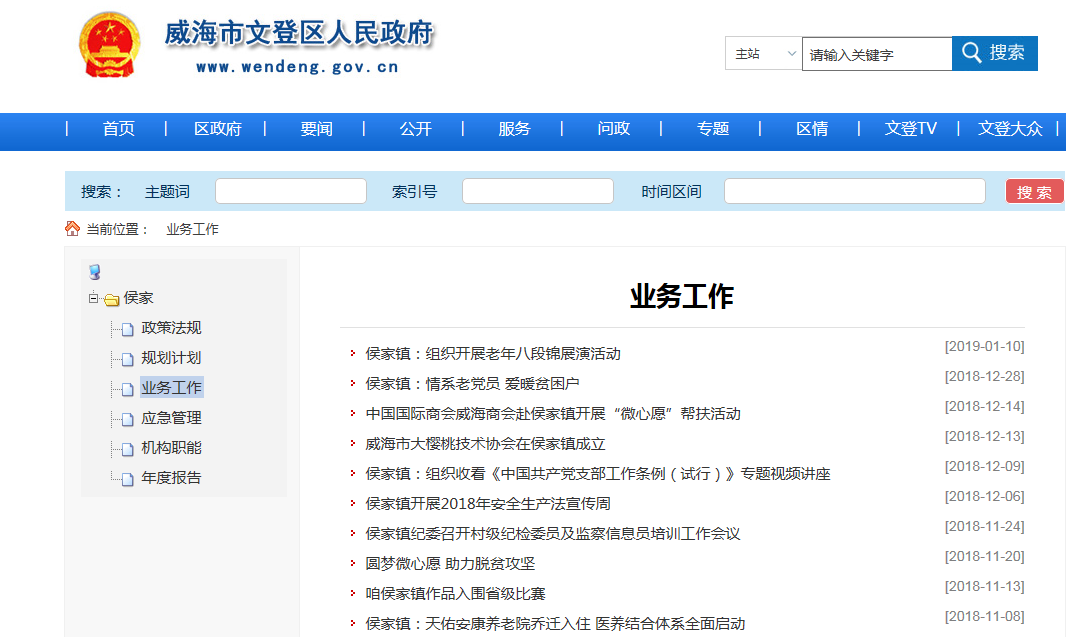Open the 主站 site dropdown

point(764,54)
